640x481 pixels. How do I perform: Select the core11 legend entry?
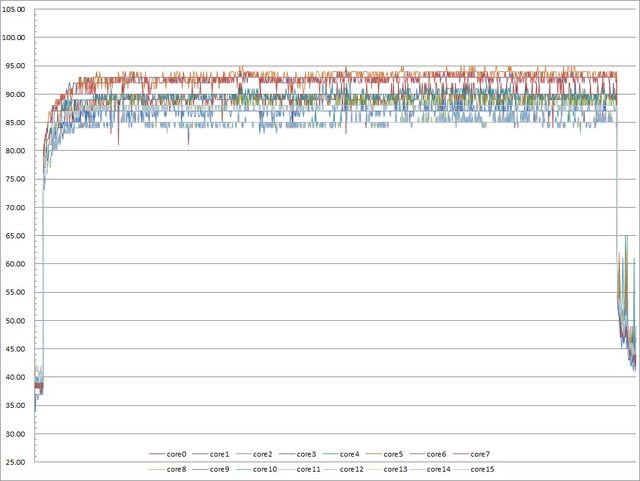coord(308,468)
